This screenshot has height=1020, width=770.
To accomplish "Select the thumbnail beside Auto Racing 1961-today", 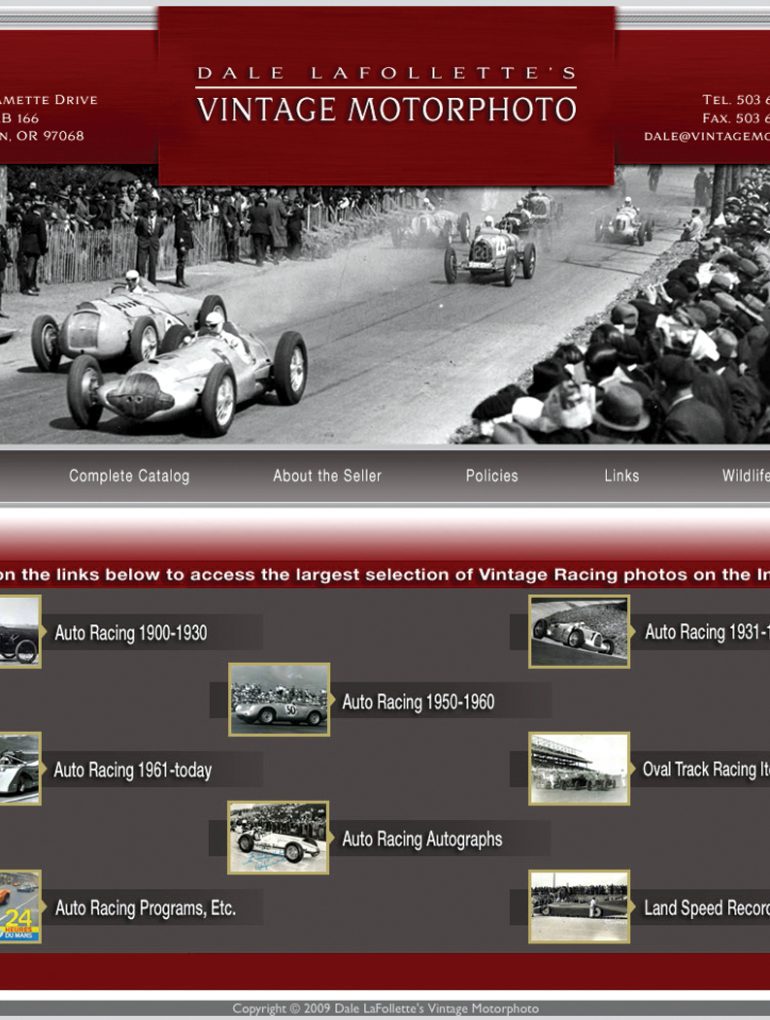I will tap(20, 769).
